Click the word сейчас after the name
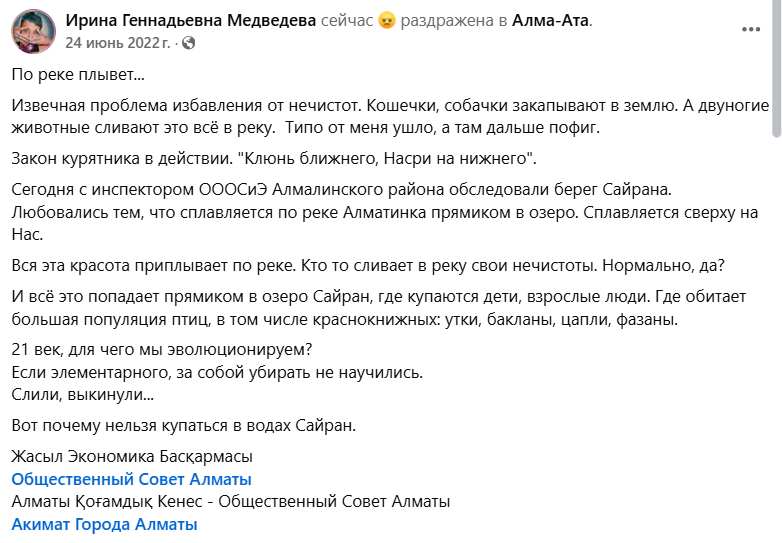Screen dimensions: 782x543 click(x=347, y=21)
